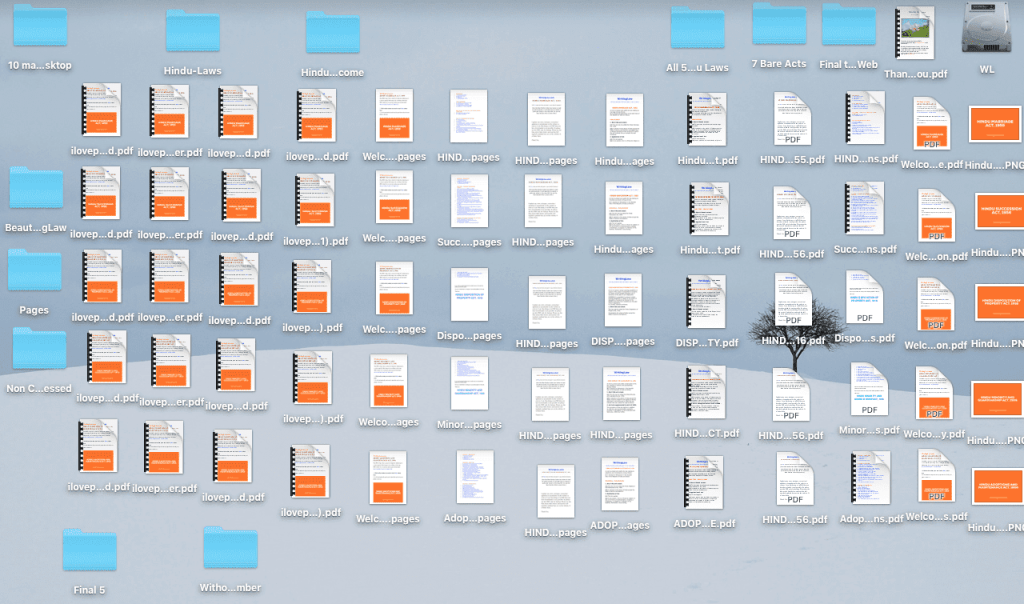Viewport: 1024px width, 604px height.
Task: Select the Hindu-Laws folder icon
Action: 193,31
